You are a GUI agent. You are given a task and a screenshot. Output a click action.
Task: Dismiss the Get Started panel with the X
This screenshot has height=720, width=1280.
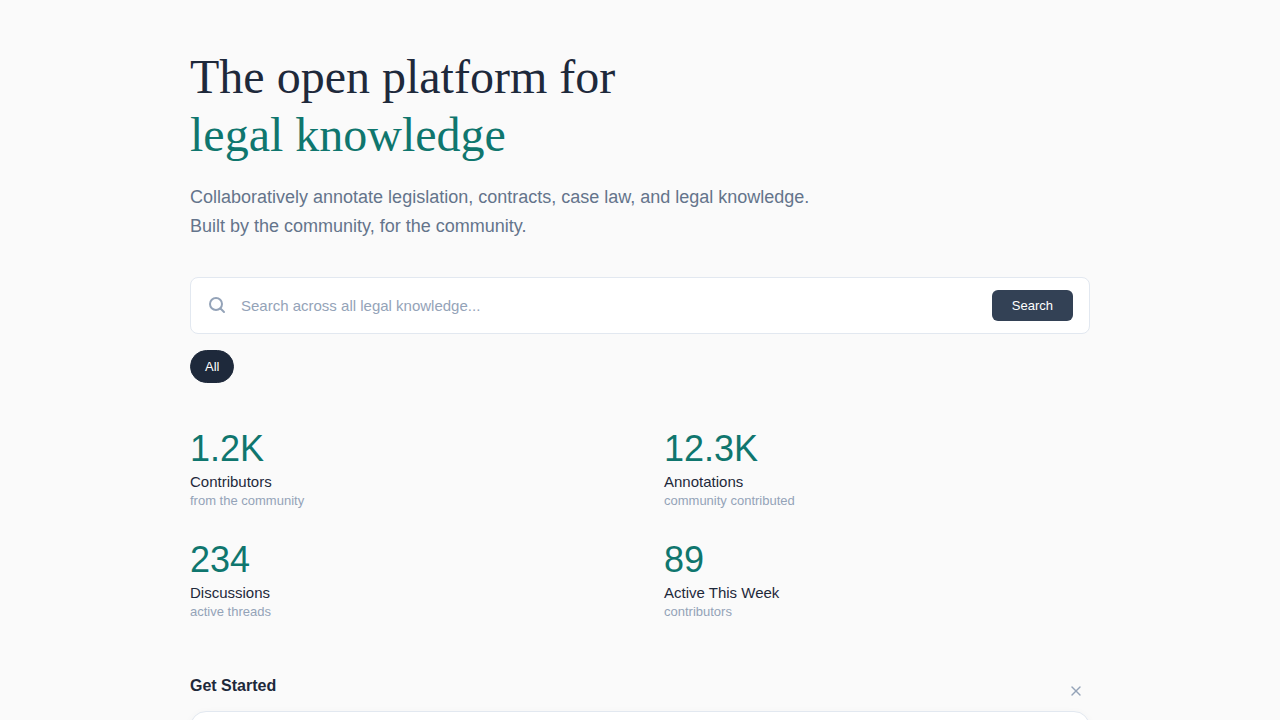[x=1076, y=691]
